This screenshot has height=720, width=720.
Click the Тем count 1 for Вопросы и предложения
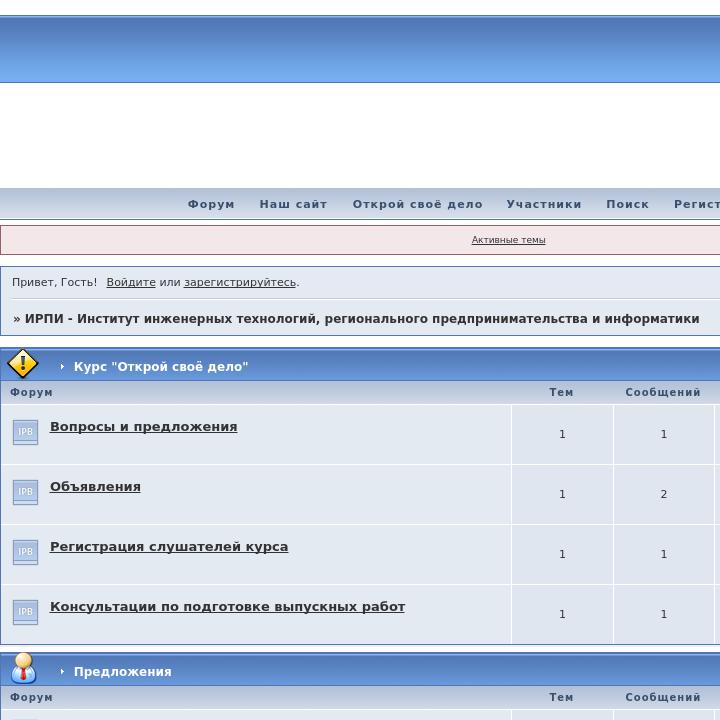pos(562,434)
